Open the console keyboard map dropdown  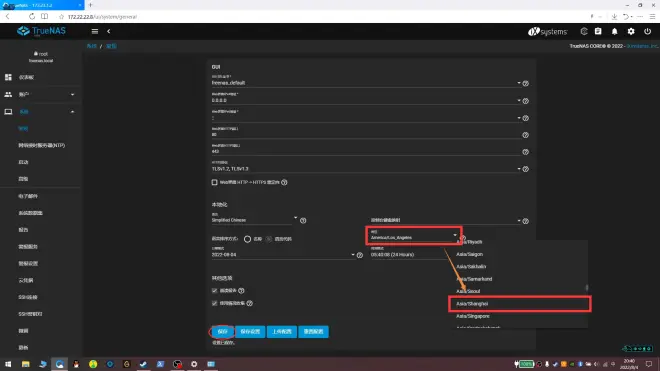click(x=446, y=220)
